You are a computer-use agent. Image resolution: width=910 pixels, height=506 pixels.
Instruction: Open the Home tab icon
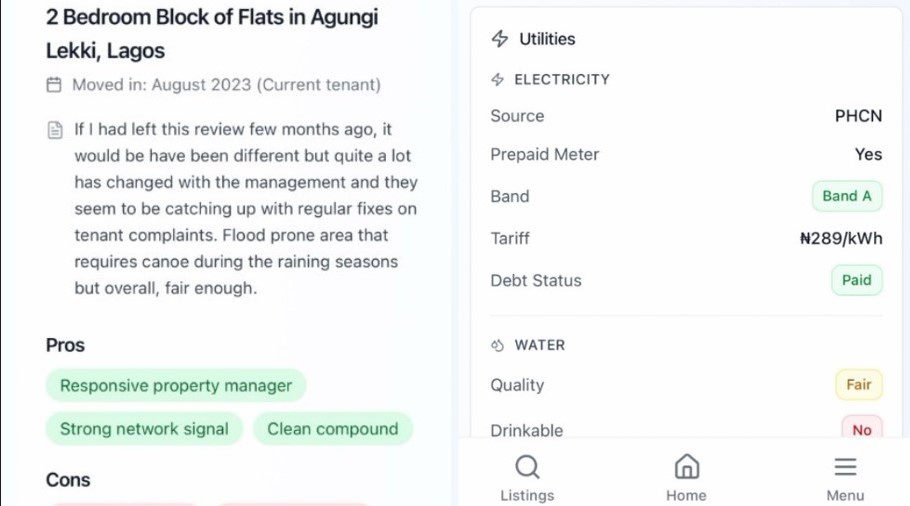click(x=686, y=467)
